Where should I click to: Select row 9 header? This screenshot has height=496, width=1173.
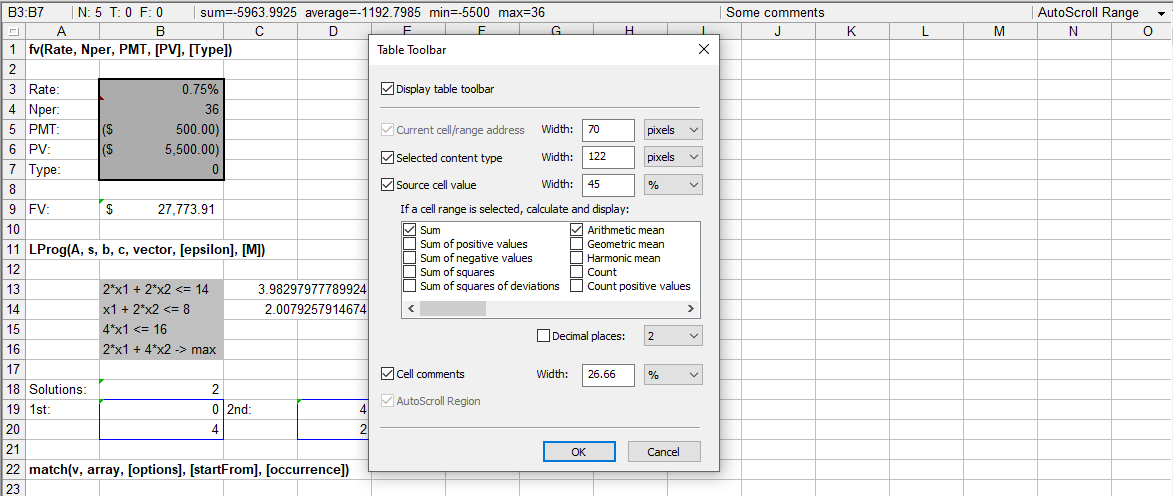12,210
